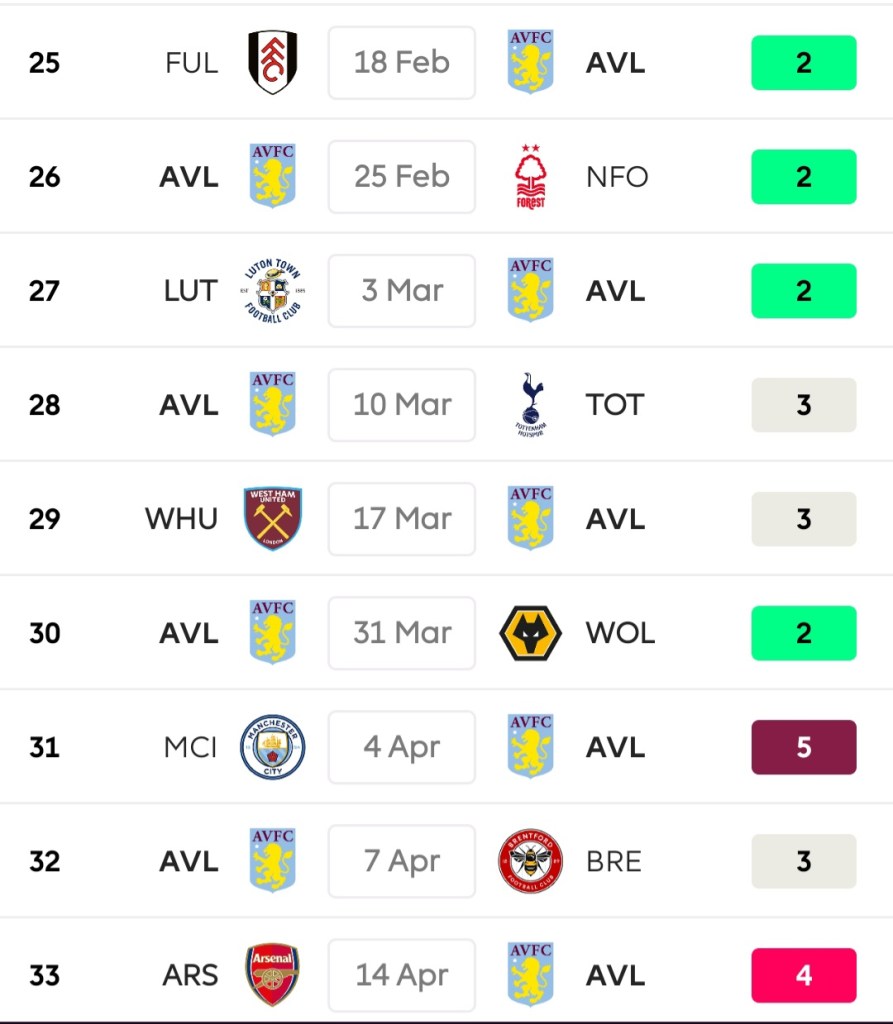
Task: Click the Arsenal club crest
Action: click(272, 975)
